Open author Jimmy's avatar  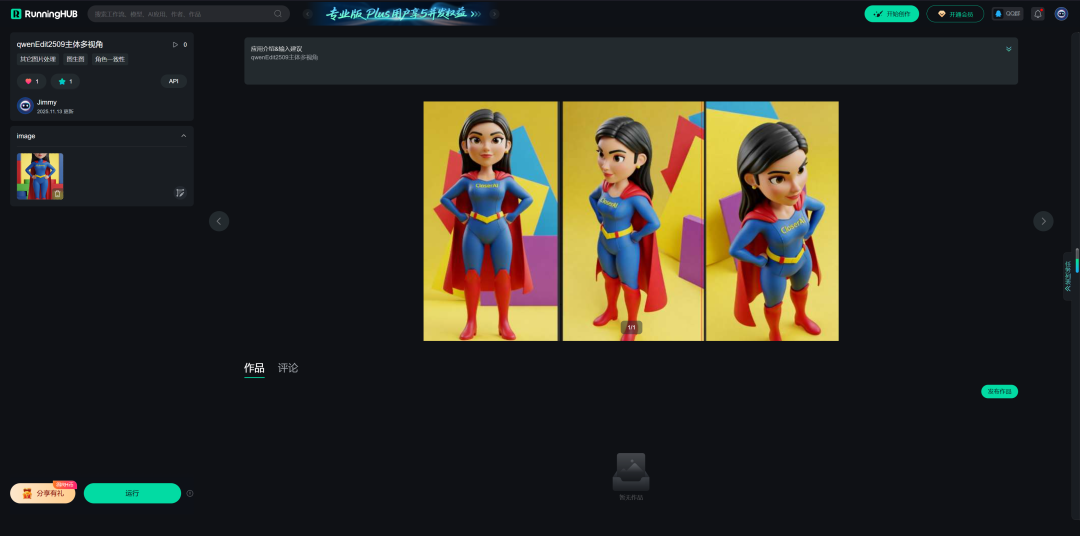[25, 105]
